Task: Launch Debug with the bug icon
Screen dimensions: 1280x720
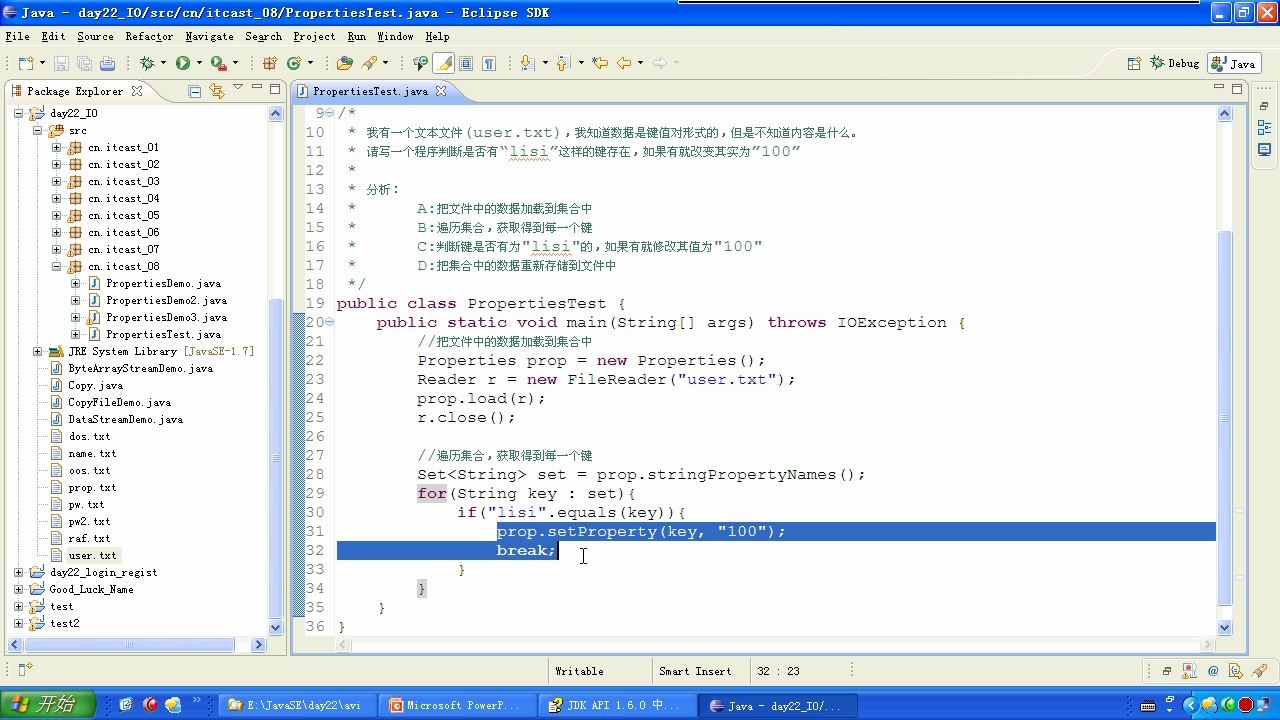Action: (x=147, y=63)
